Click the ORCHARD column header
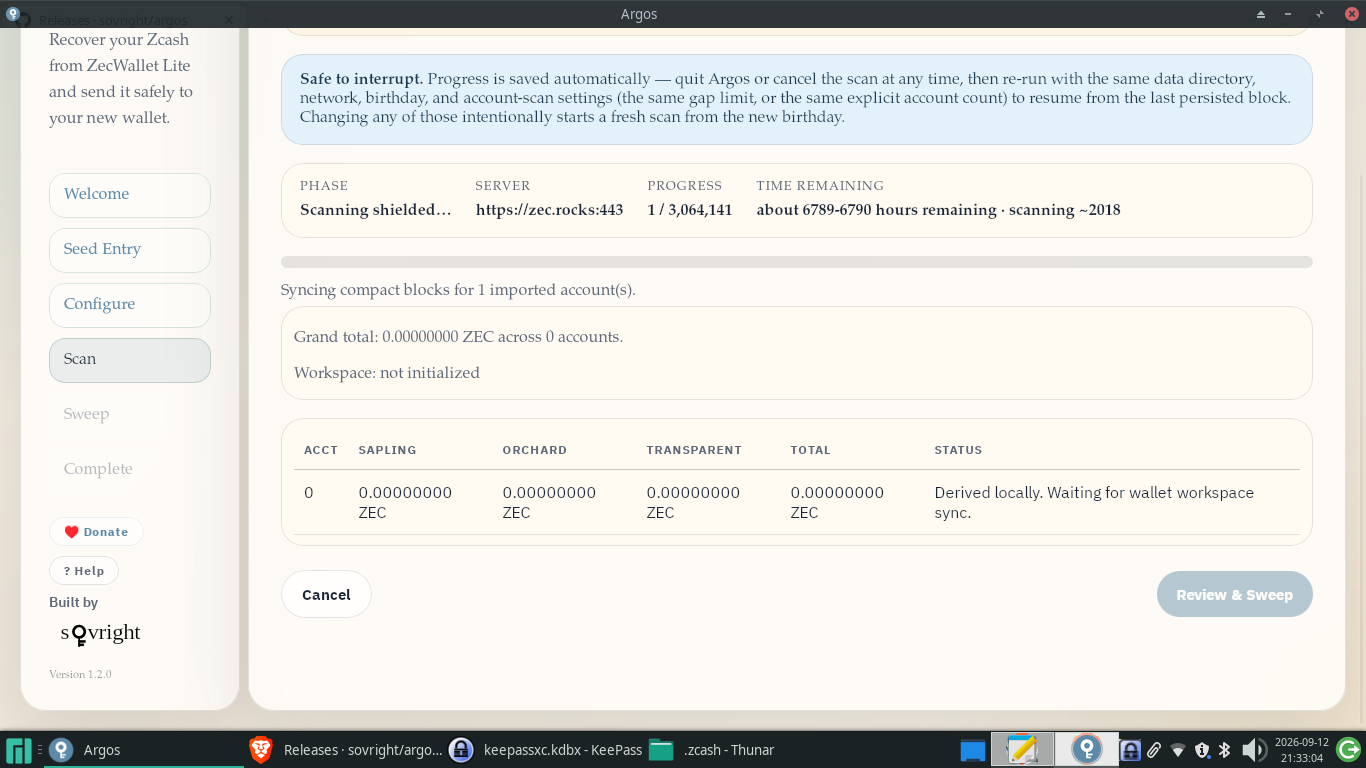Image resolution: width=1366 pixels, height=768 pixels. click(x=534, y=450)
